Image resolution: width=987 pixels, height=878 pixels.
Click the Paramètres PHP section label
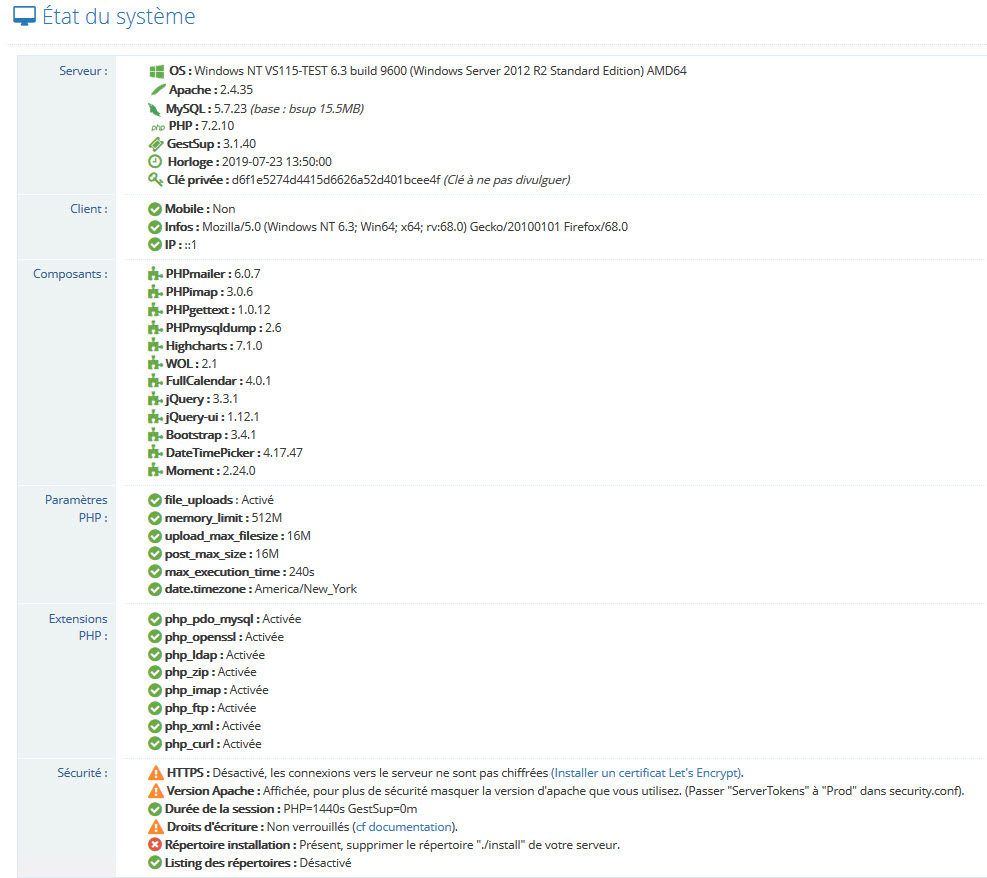click(x=76, y=509)
